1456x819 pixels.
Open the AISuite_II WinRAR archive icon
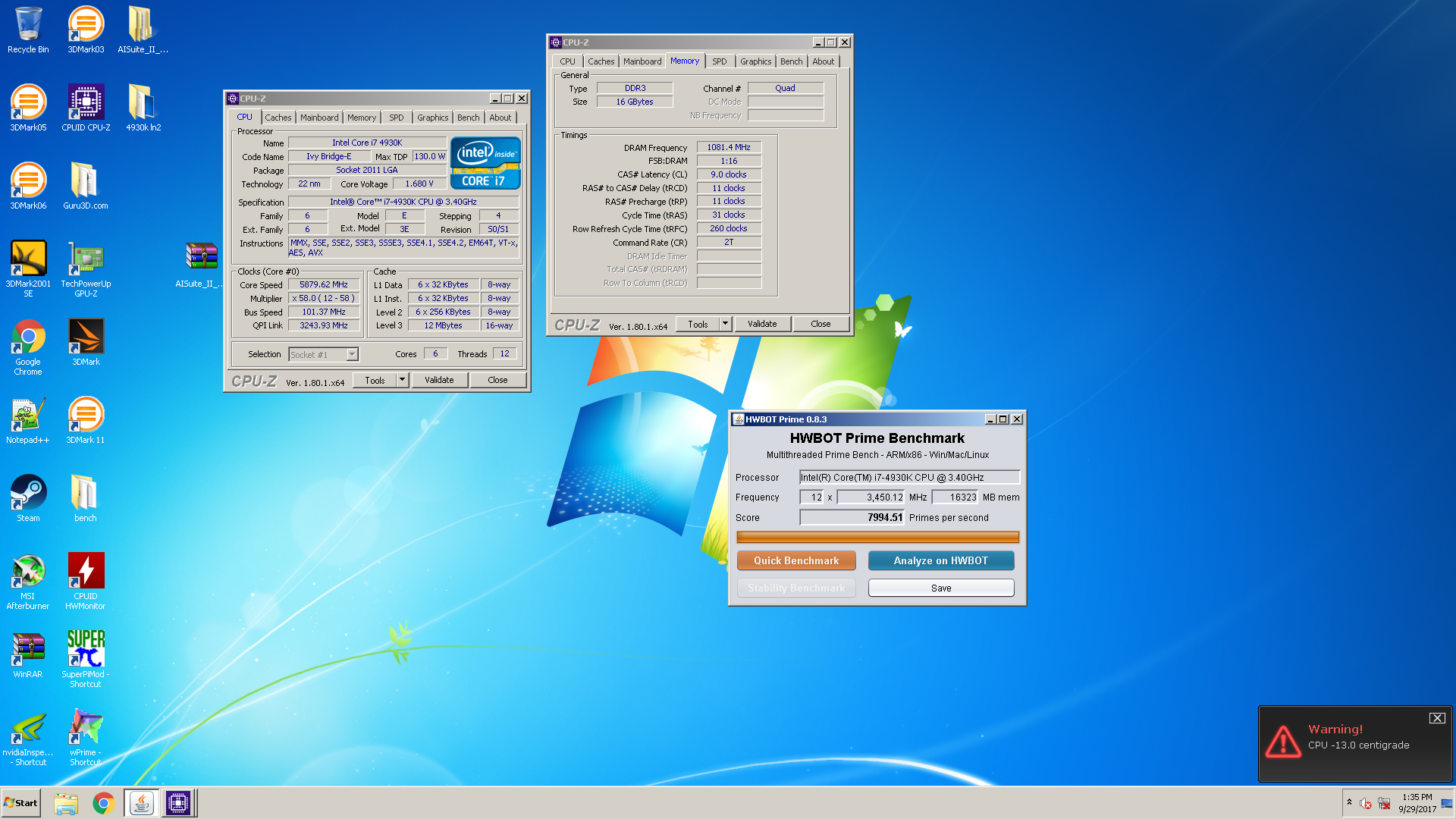[x=200, y=264]
